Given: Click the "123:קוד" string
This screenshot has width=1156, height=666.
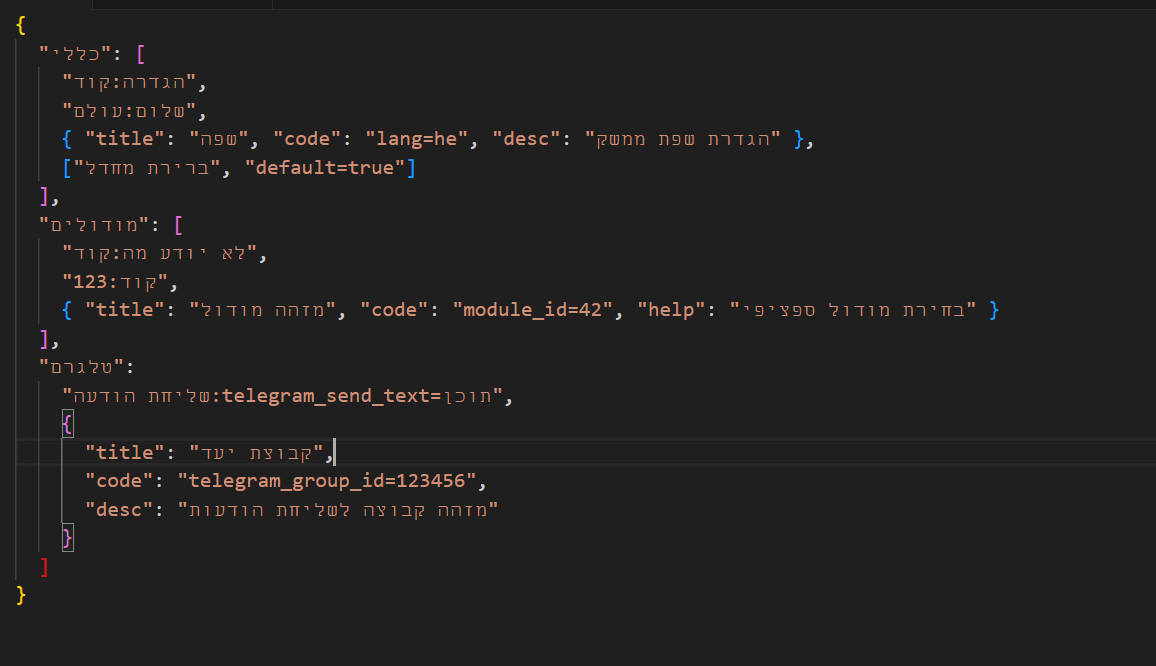Looking at the screenshot, I should (117, 282).
